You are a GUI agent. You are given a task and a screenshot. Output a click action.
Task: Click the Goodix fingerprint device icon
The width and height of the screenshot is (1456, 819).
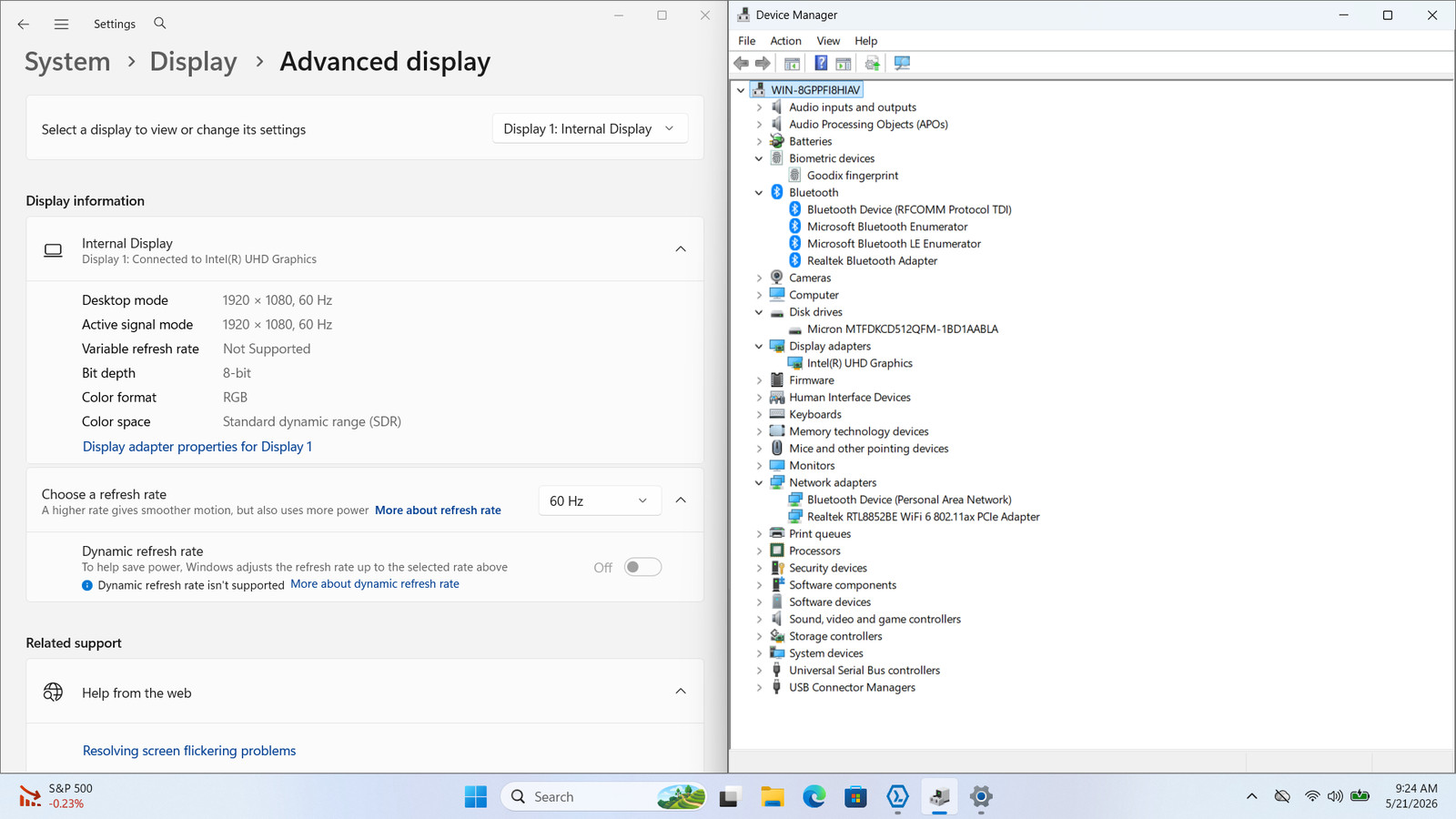click(x=795, y=176)
